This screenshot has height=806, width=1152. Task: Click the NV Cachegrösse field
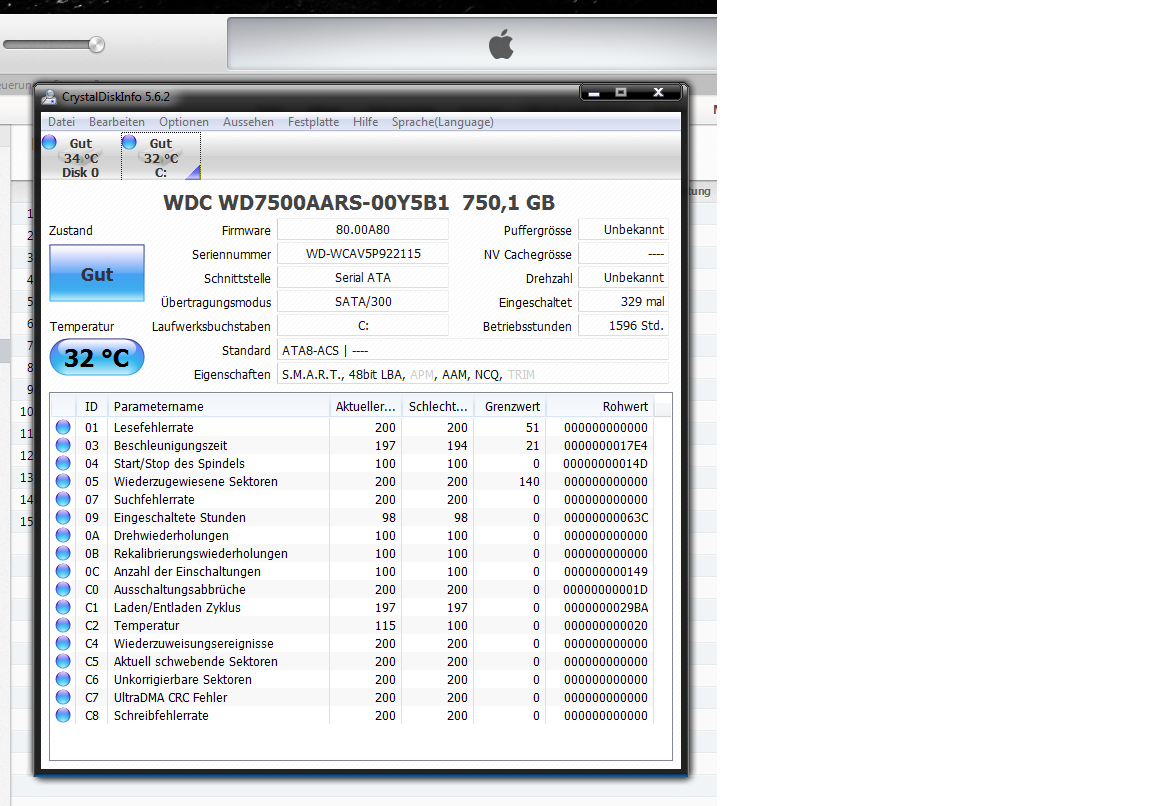click(x=623, y=253)
